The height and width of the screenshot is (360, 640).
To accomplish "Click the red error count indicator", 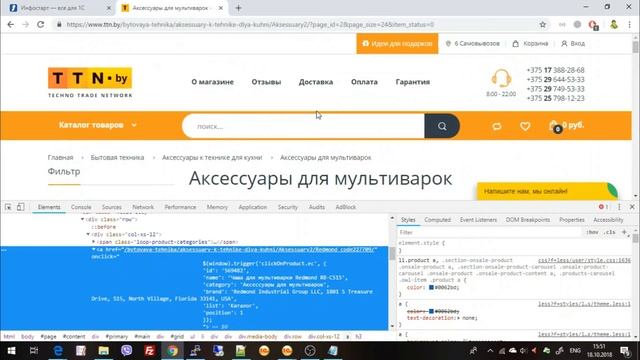I will 603,207.
